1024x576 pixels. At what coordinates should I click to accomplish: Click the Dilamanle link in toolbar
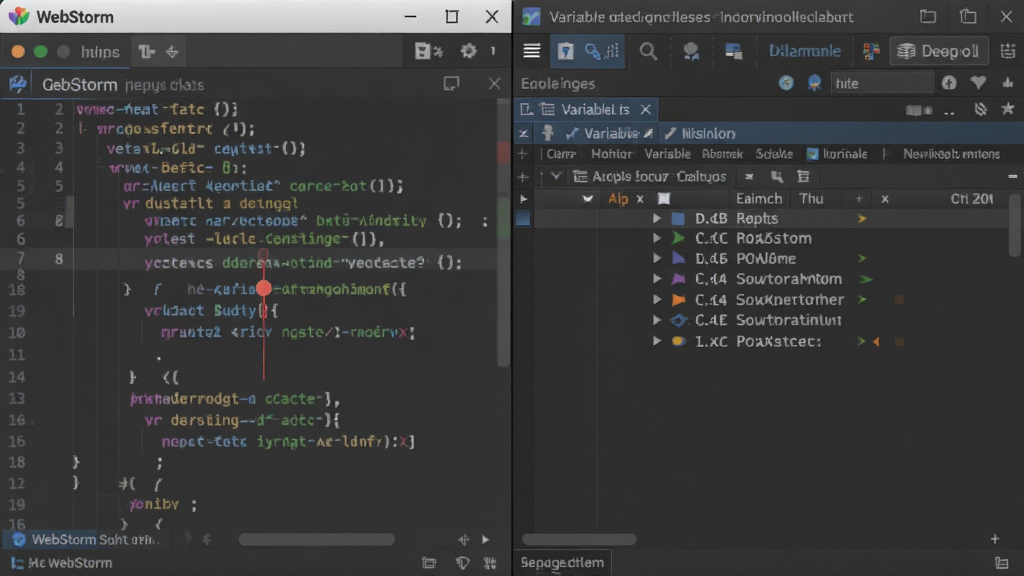pos(804,51)
